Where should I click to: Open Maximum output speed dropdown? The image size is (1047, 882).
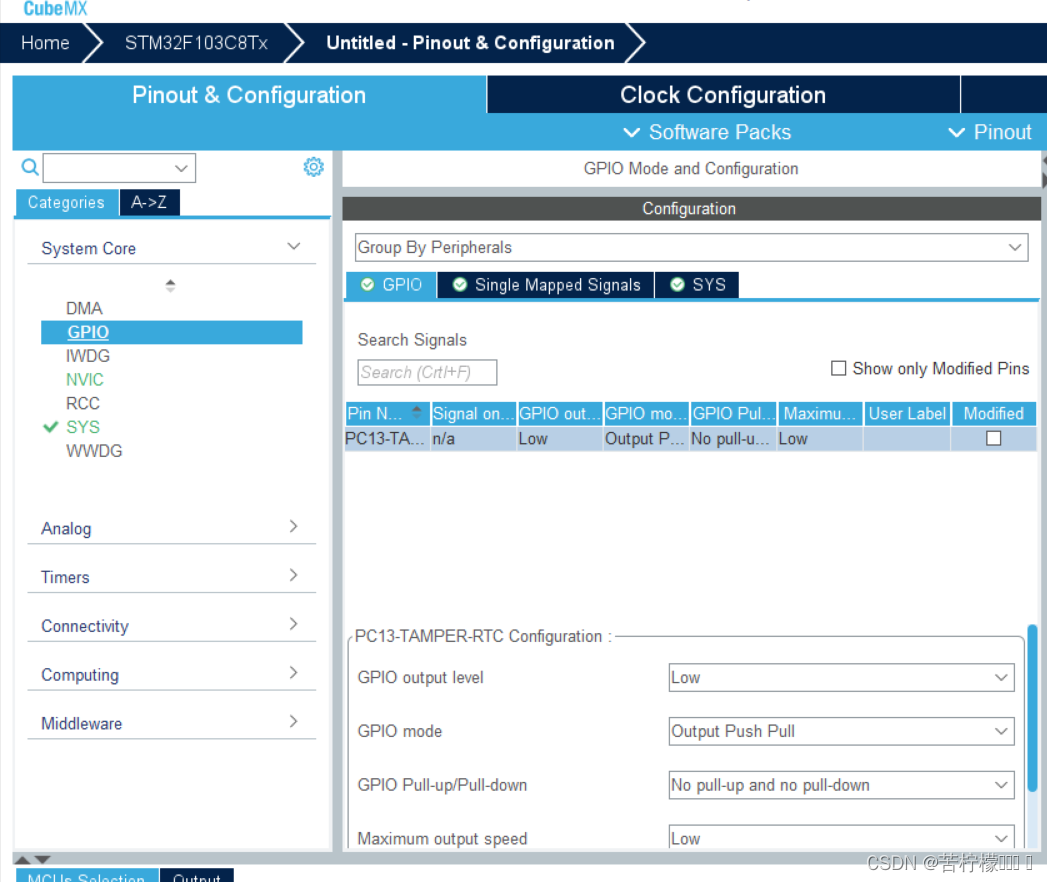click(x=841, y=838)
